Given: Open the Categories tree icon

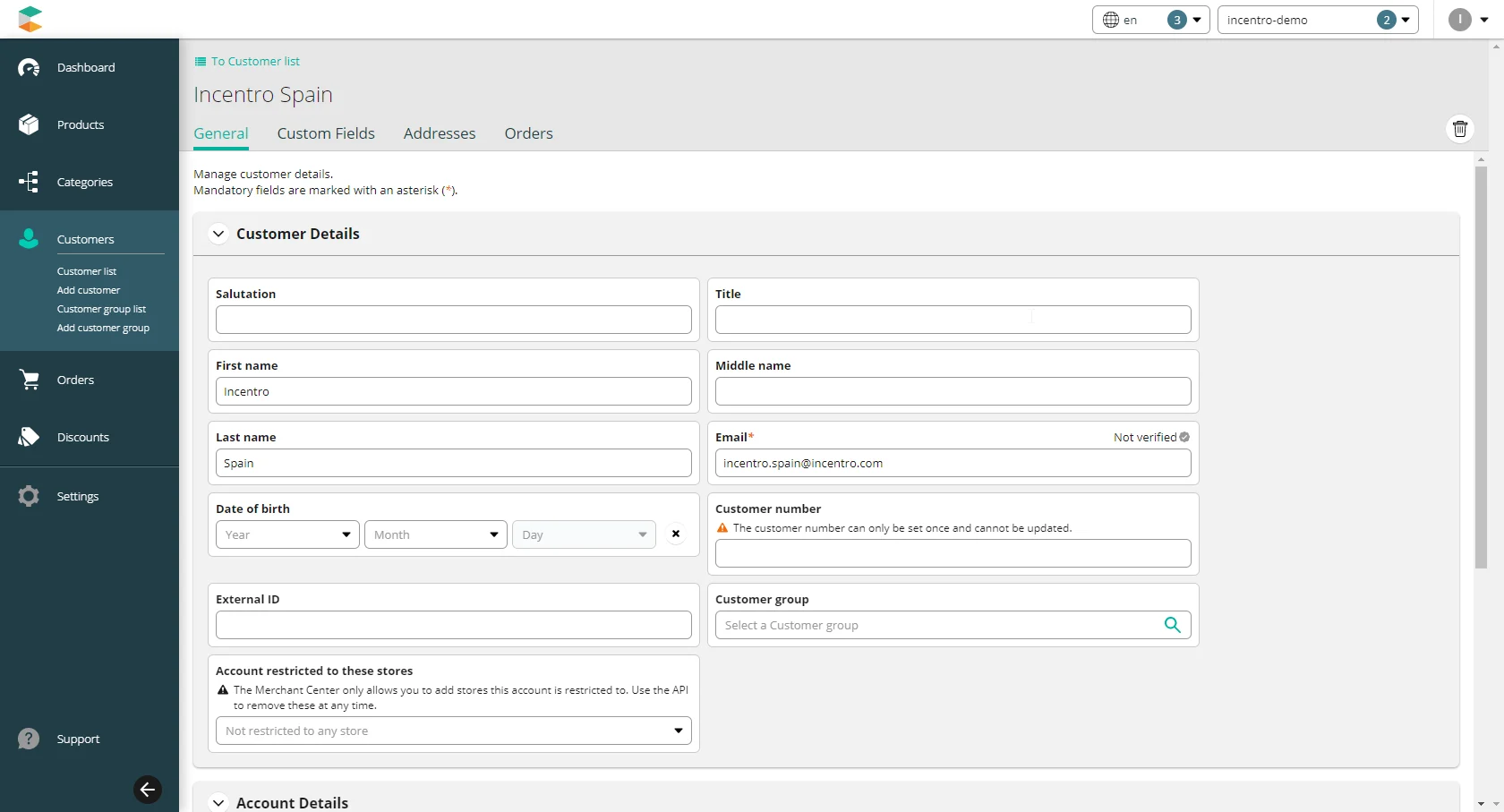Looking at the screenshot, I should tap(29, 182).
